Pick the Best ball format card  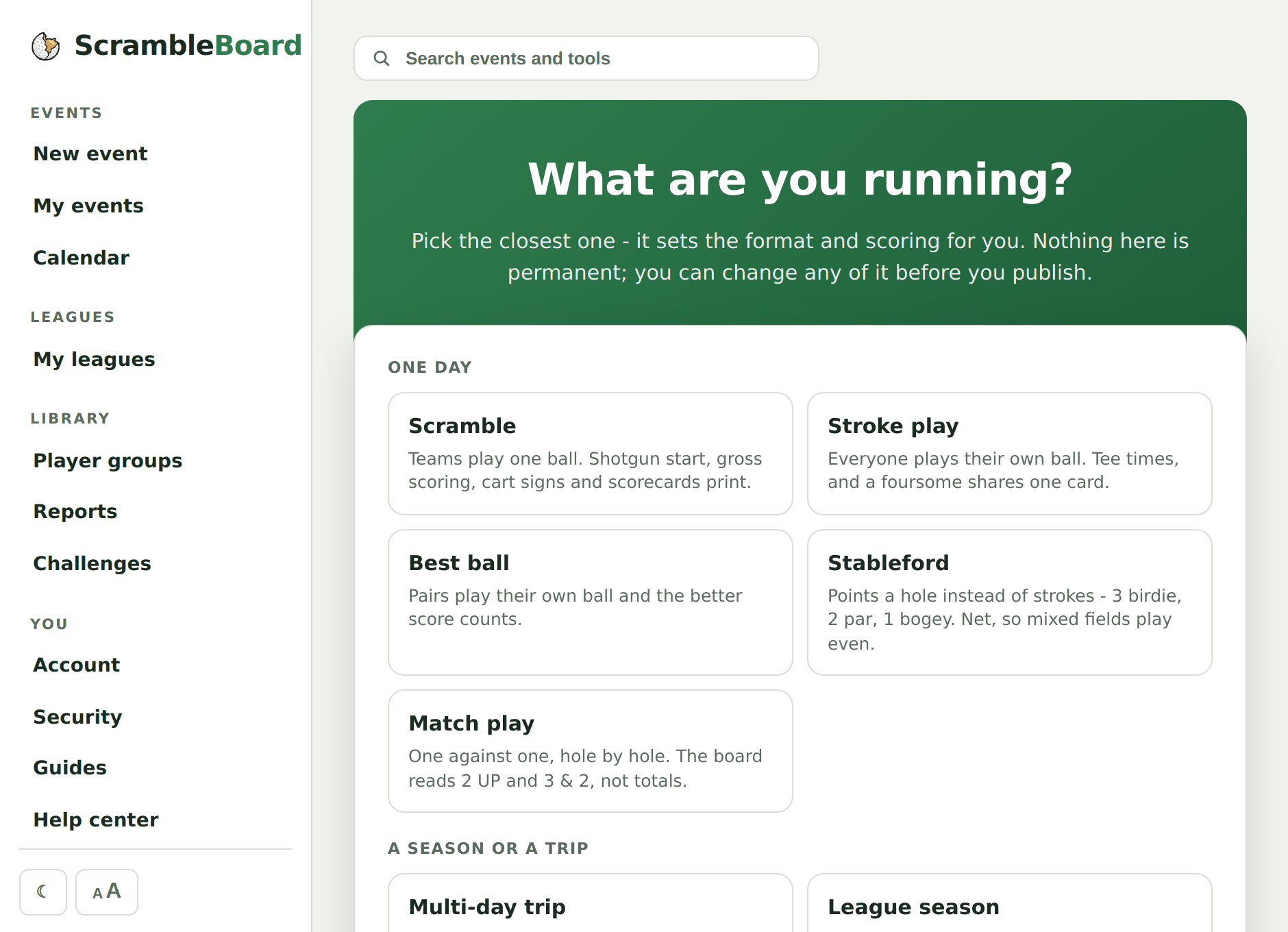(x=591, y=602)
